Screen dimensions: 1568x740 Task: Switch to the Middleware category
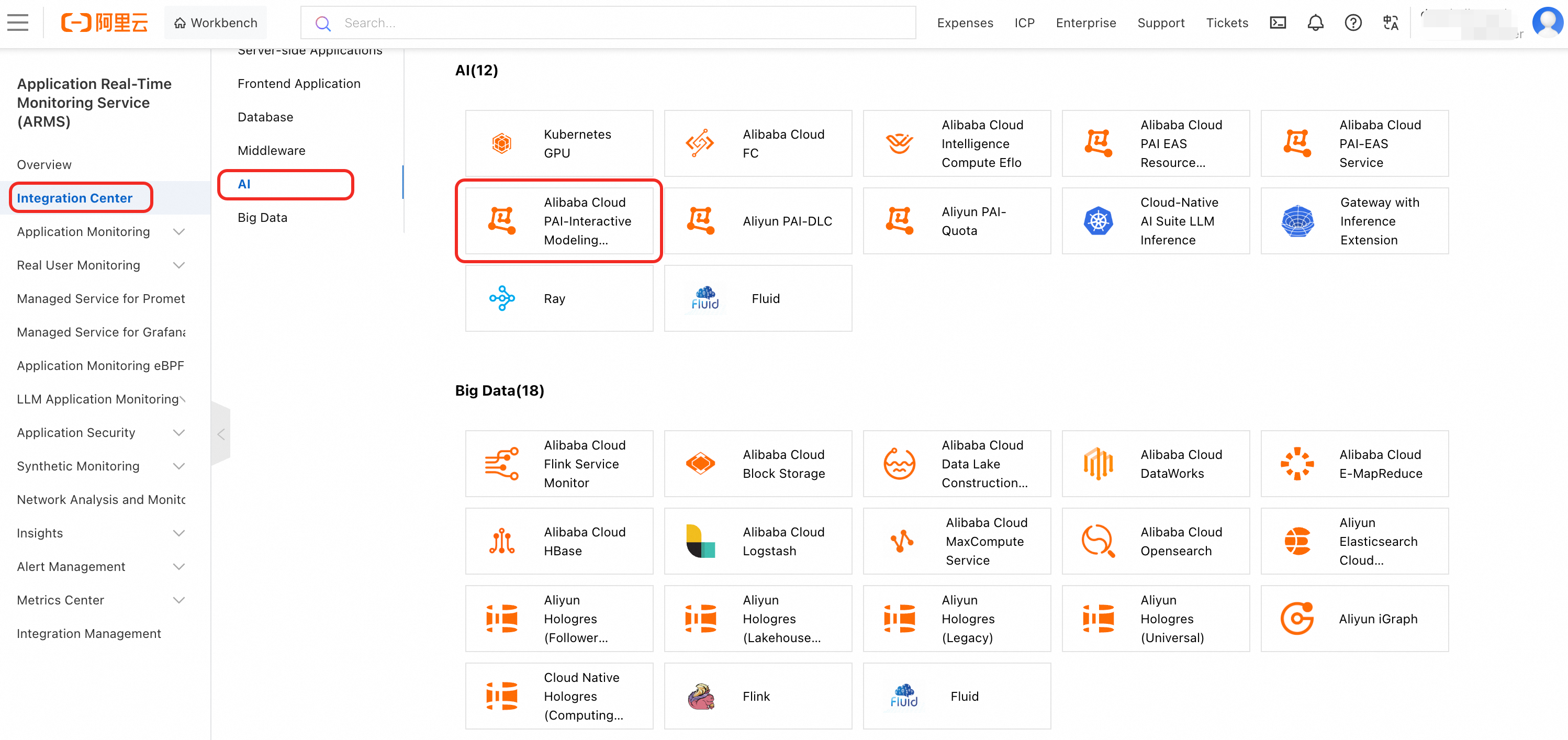pos(272,150)
